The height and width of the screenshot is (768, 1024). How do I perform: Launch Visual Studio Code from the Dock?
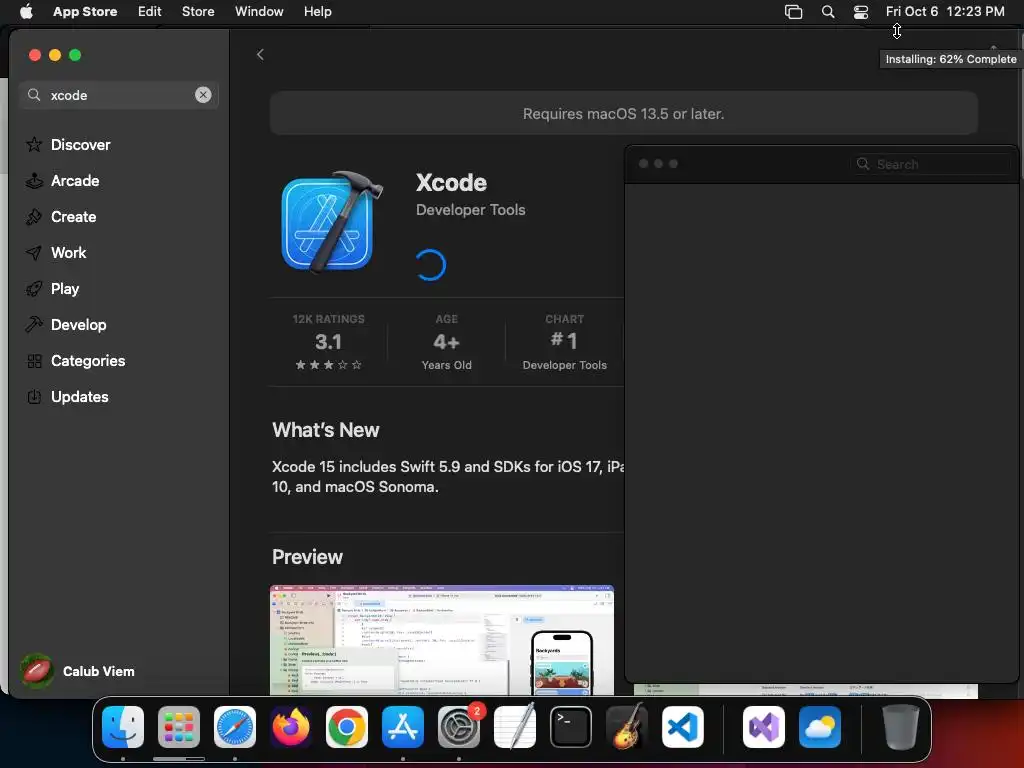tap(683, 727)
